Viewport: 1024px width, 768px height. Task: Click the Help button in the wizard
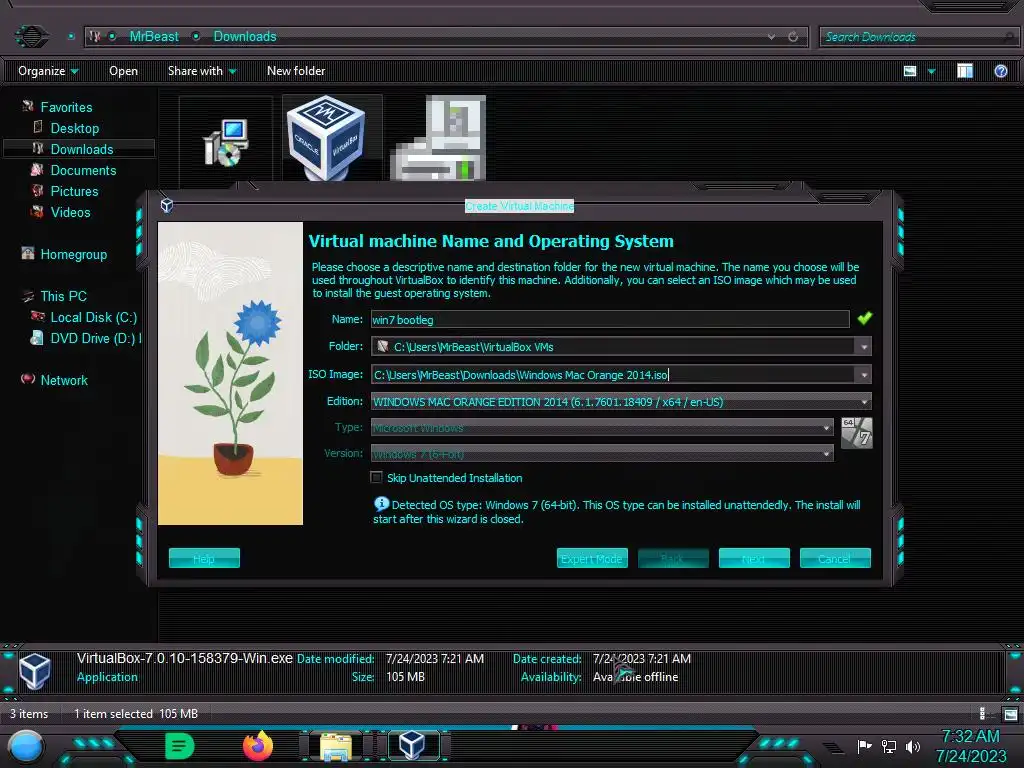coord(204,558)
